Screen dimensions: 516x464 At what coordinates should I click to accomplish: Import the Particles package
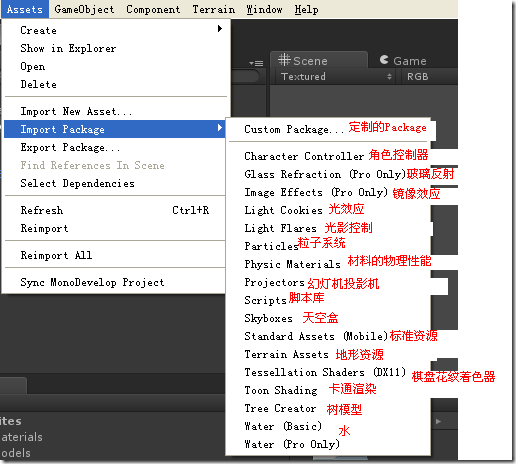coord(328,246)
